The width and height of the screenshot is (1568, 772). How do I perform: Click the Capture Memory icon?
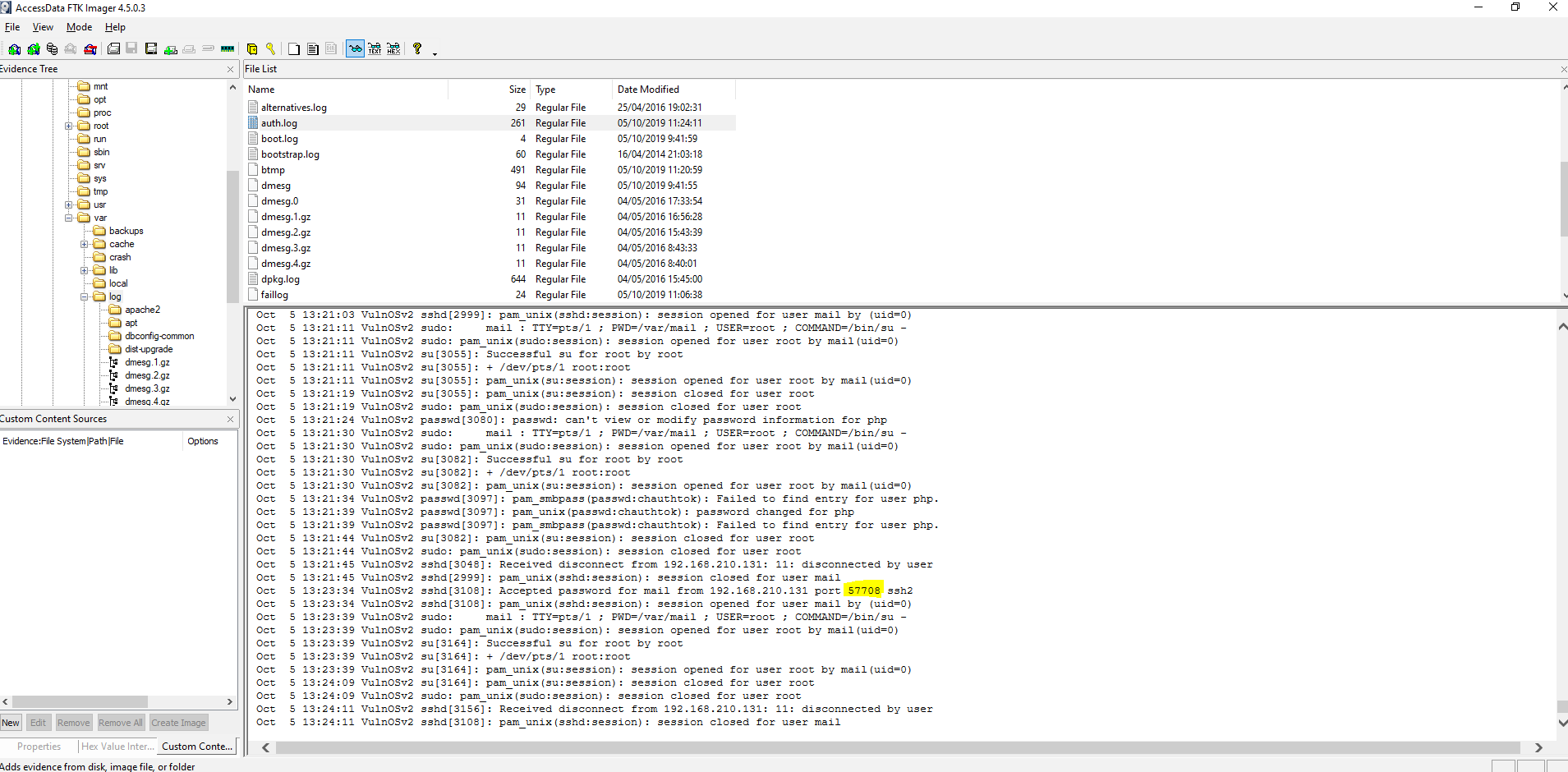click(x=228, y=49)
